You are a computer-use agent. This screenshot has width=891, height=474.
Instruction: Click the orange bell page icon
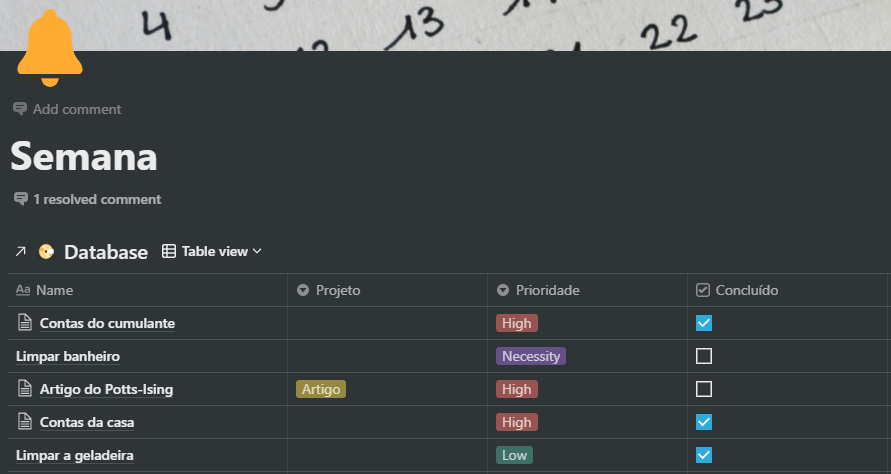[x=49, y=48]
